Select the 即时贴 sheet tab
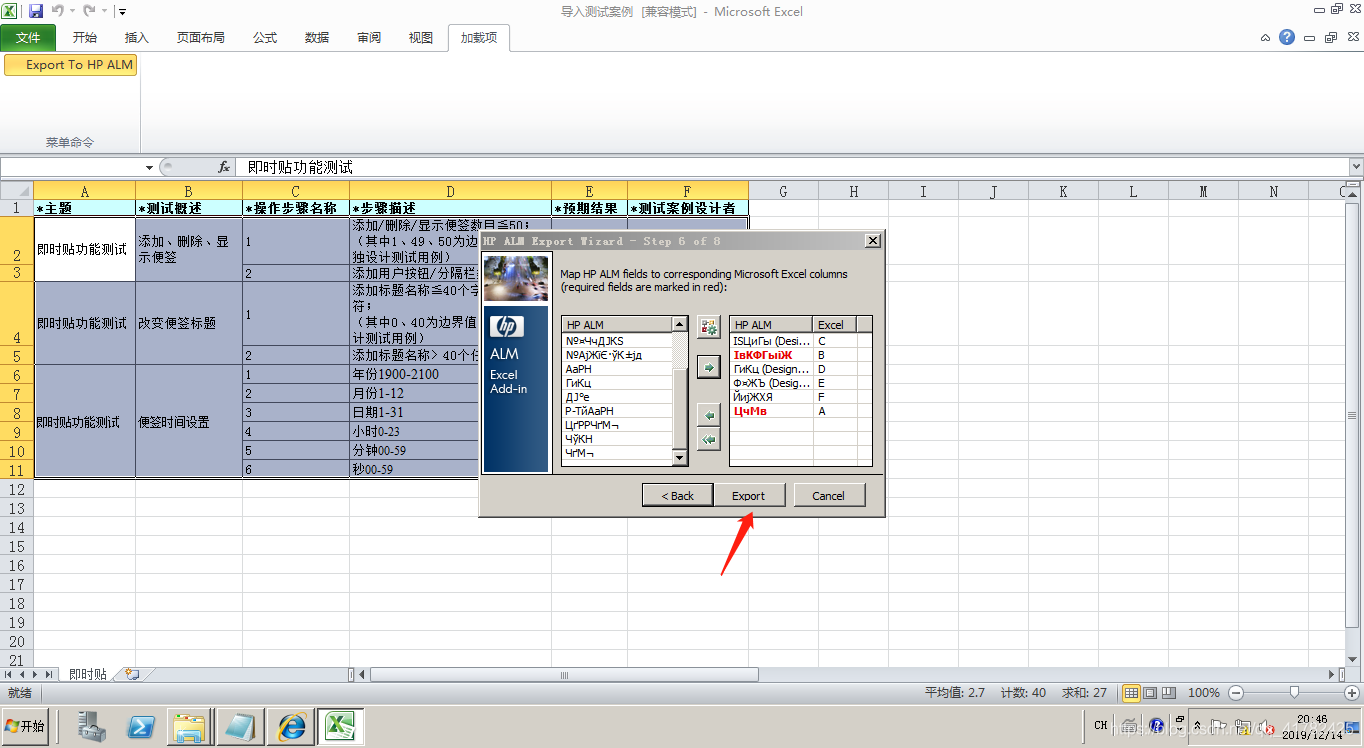The height and width of the screenshot is (748, 1364). [88, 675]
